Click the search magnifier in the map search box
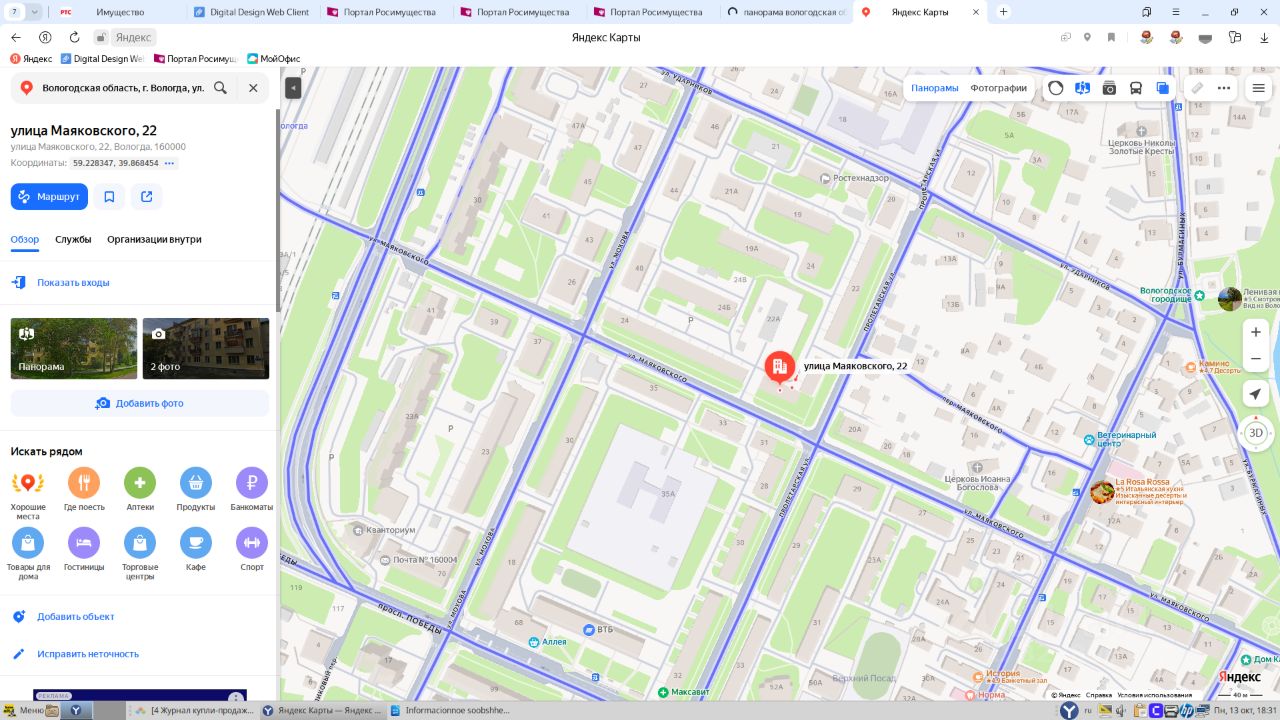The image size is (1280, 720). coord(220,88)
